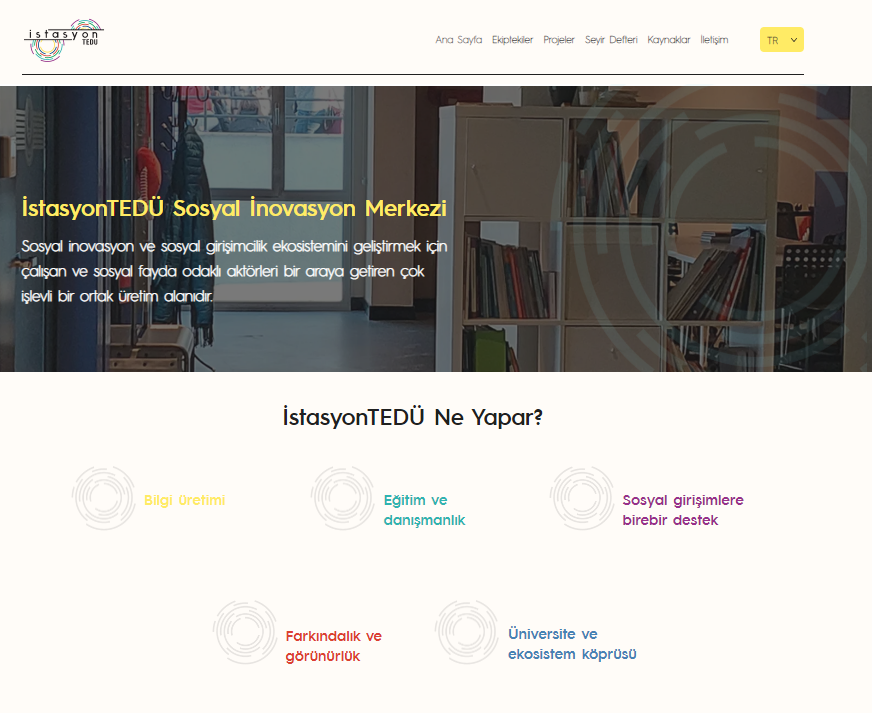
Task: Click the circle icon beside Üniversite ve ekosistem köprüsü
Action: [x=467, y=632]
